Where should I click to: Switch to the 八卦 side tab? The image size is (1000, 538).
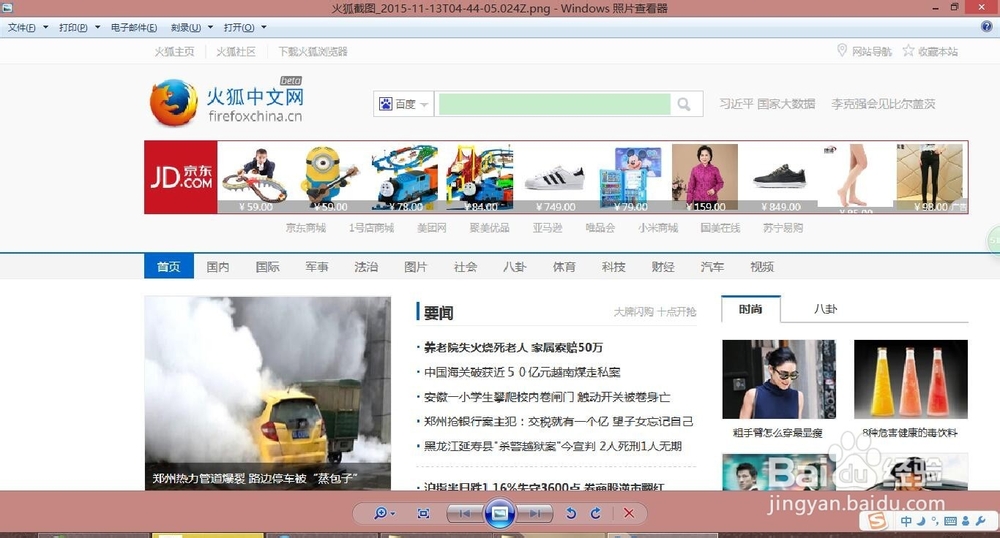(825, 309)
